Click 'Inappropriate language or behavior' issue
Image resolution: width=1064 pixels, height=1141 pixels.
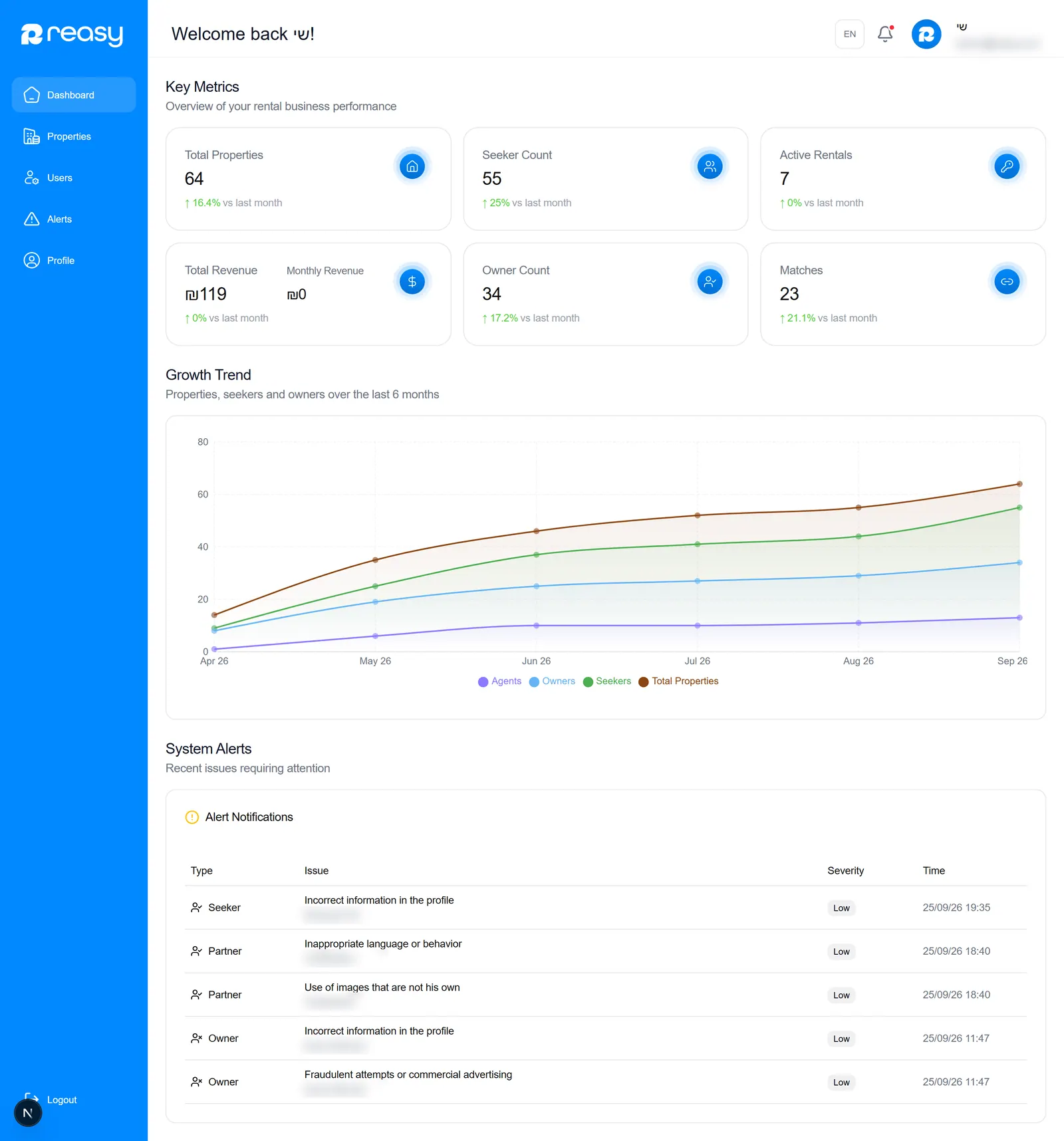[x=383, y=944]
